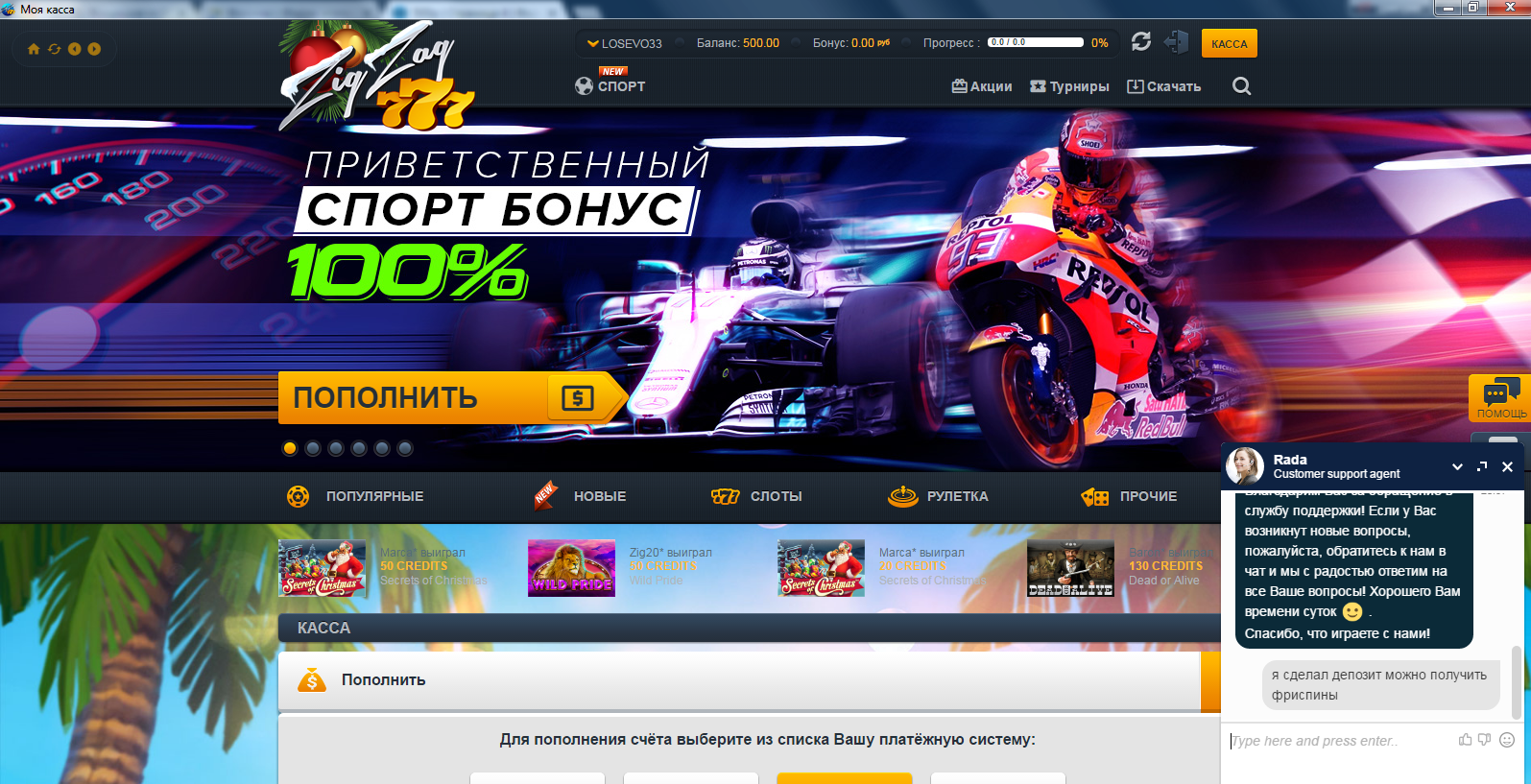The width and height of the screenshot is (1531, 784).
Task: Switch to ПОПУЛЯРНЫЕ games tab
Action: (355, 496)
